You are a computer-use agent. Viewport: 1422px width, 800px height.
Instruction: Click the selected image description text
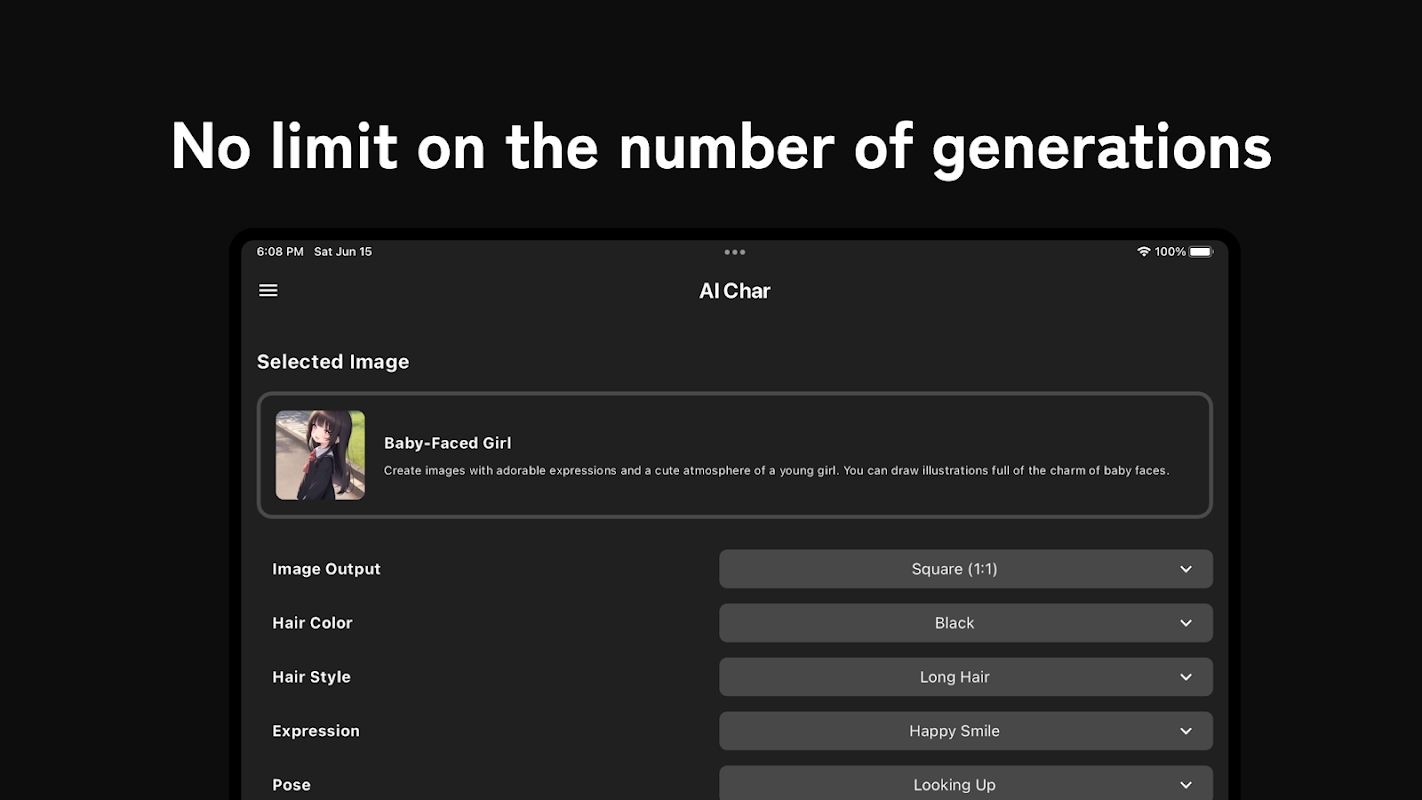776,470
